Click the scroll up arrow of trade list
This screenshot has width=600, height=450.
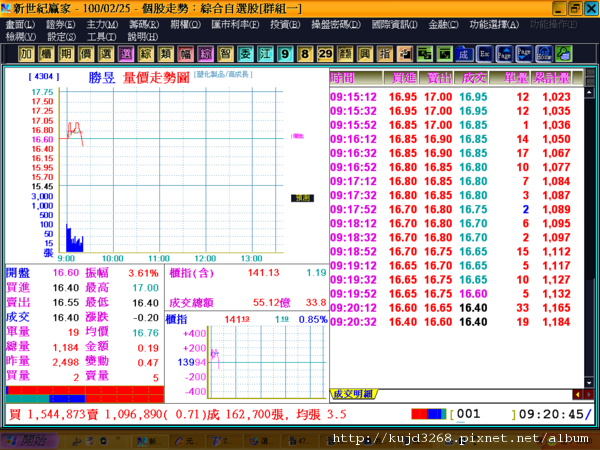point(589,92)
